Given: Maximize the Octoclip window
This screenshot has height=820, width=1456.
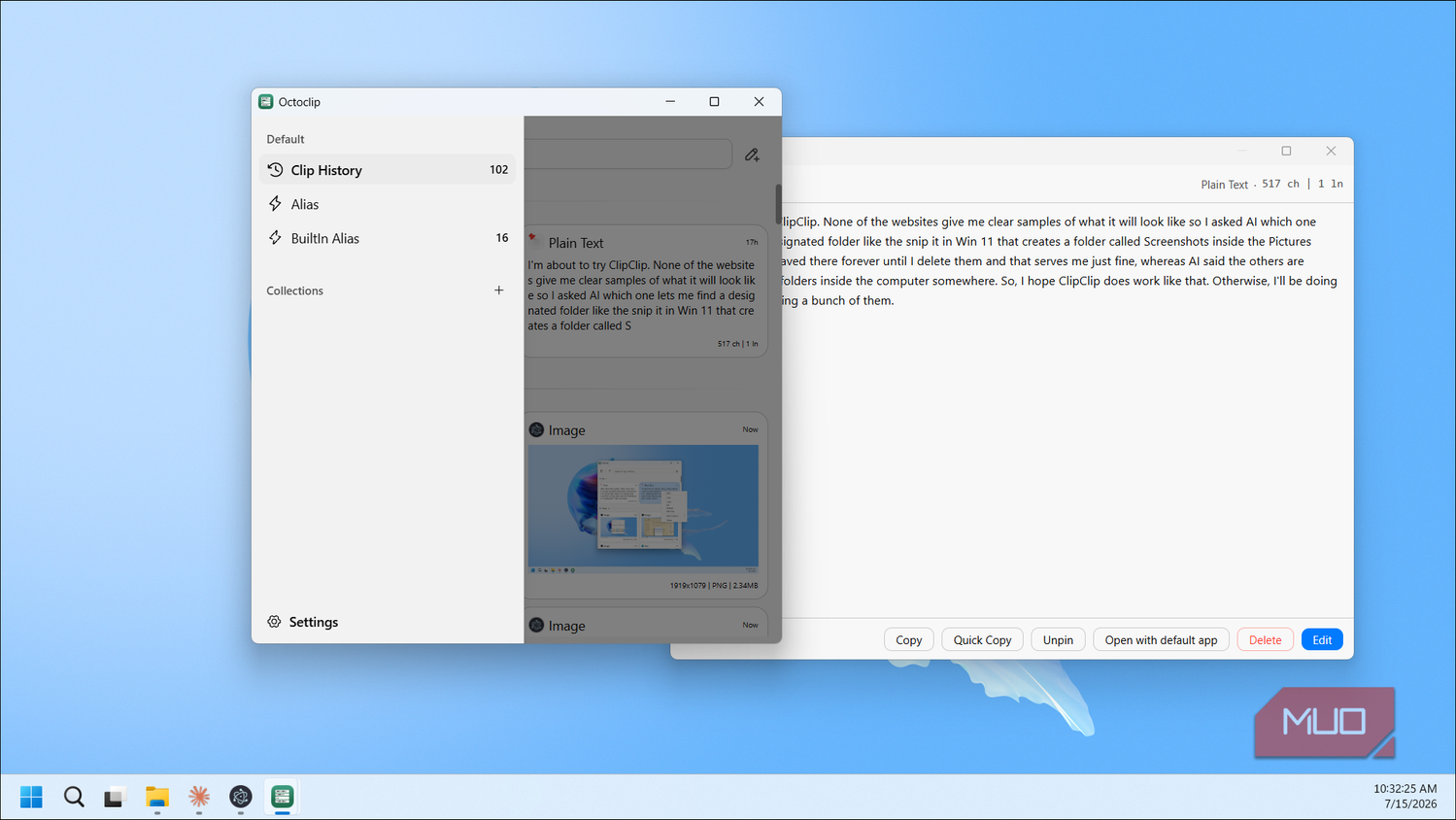Looking at the screenshot, I should (x=714, y=101).
